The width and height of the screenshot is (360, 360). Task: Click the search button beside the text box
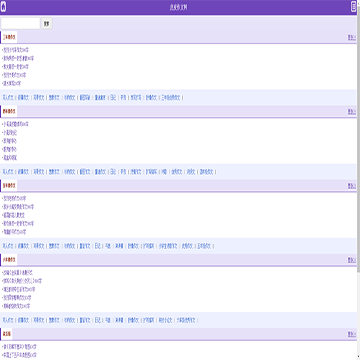point(47,23)
